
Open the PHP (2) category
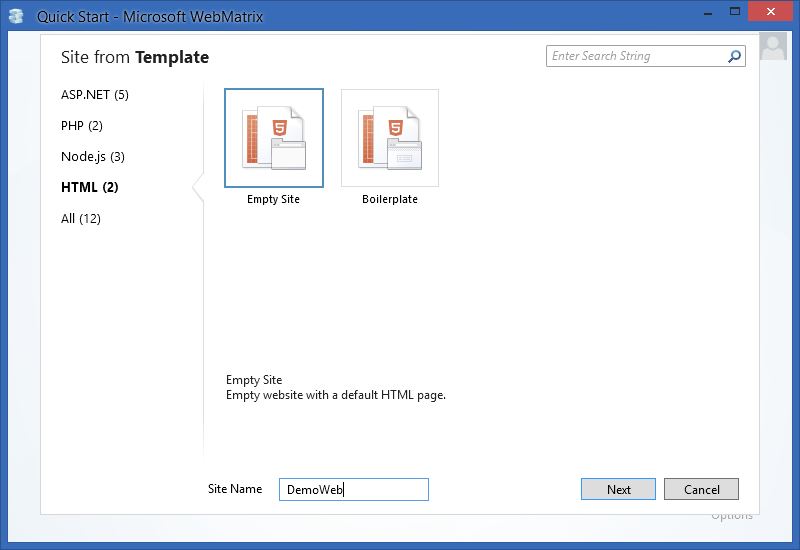[82, 126]
